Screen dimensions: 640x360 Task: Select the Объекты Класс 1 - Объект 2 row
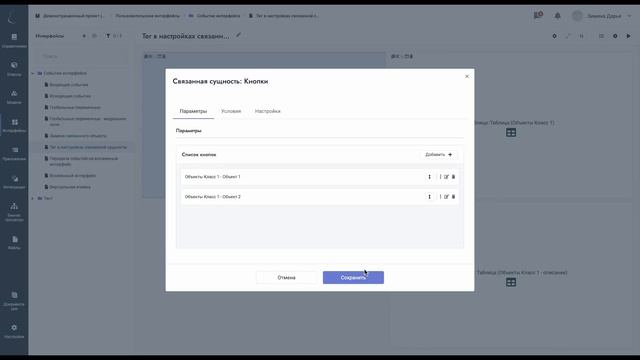(x=320, y=197)
